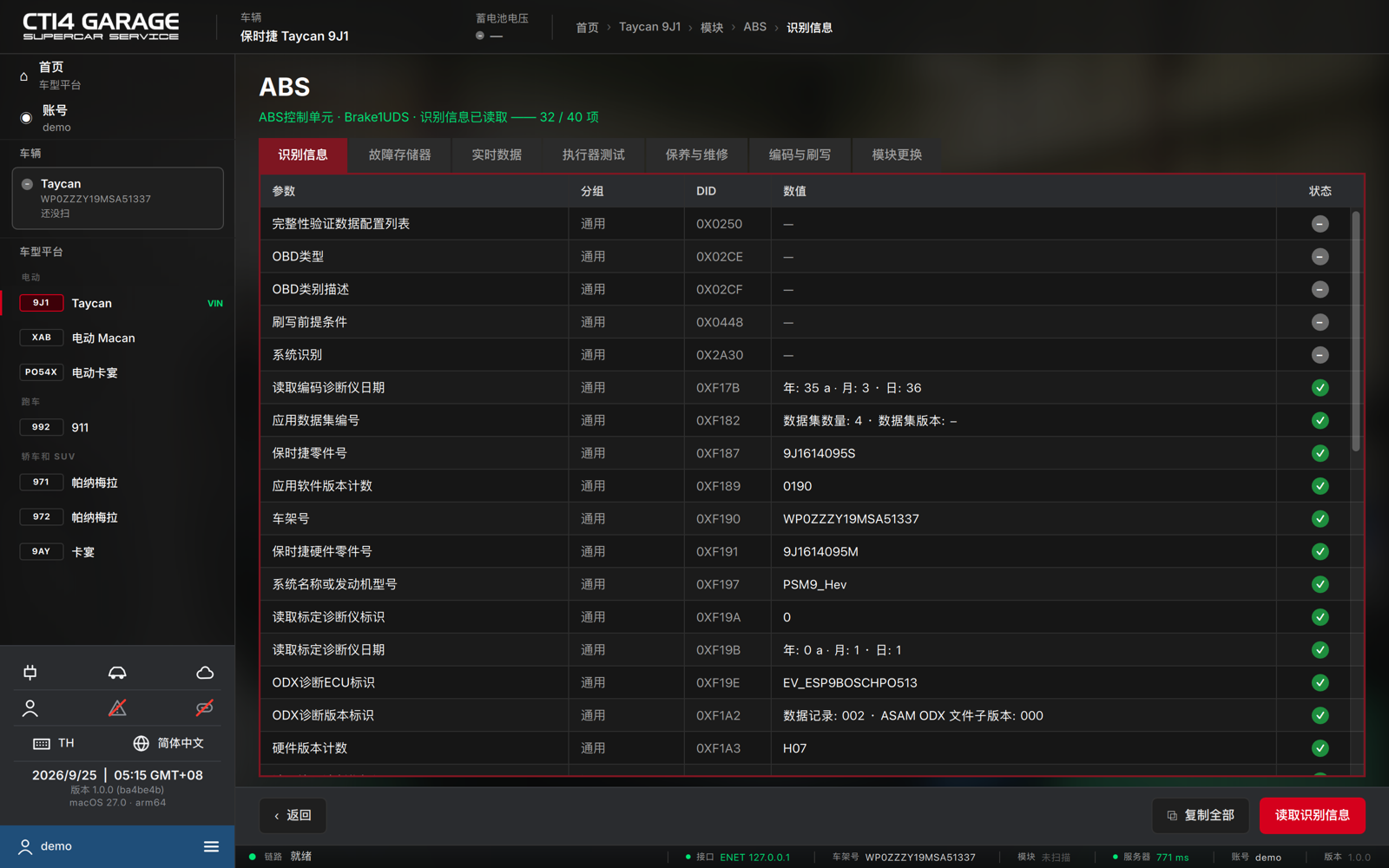
Task: Click green check for 硬件版本计数
Action: pos(1320,748)
